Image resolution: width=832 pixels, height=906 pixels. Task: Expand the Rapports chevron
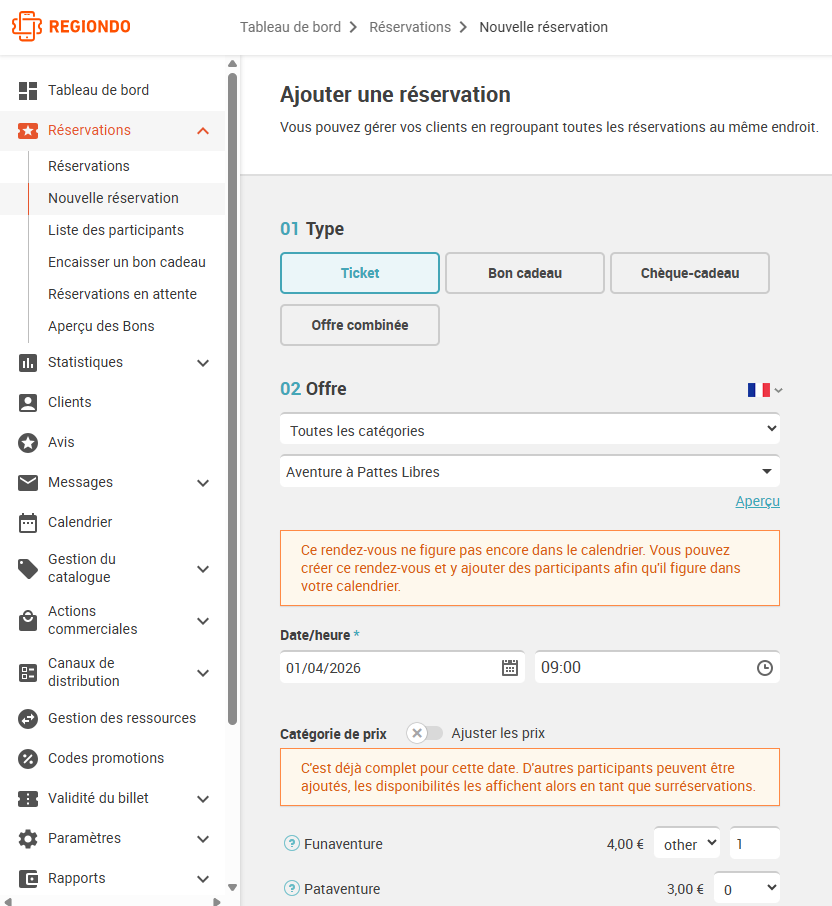pyautogui.click(x=203, y=879)
